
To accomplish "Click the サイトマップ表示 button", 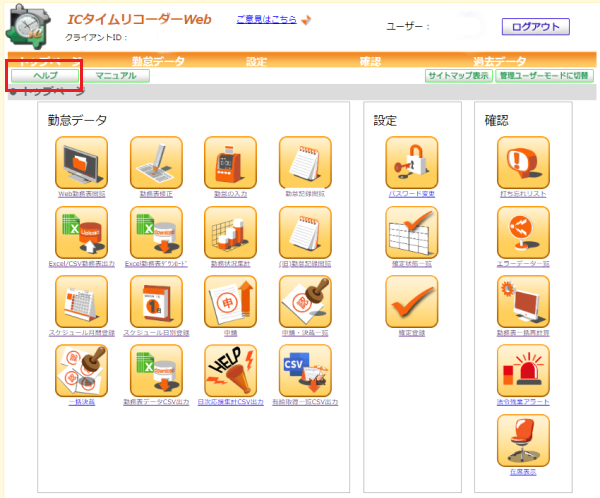I will point(458,76).
